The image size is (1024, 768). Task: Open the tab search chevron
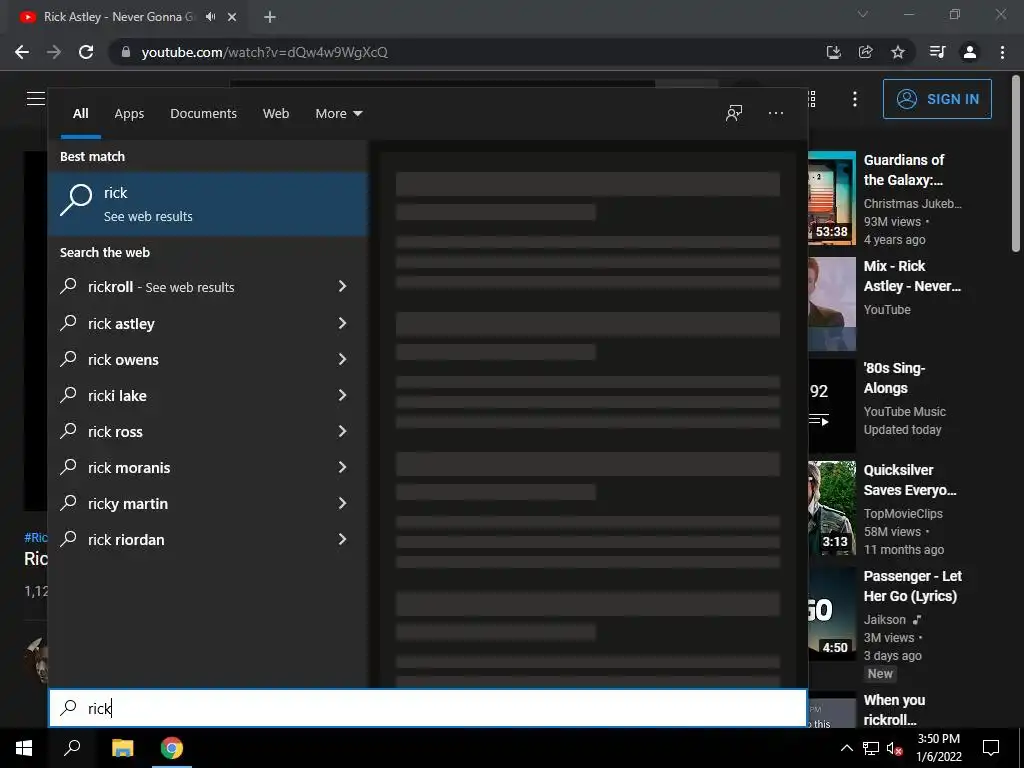[x=863, y=14]
